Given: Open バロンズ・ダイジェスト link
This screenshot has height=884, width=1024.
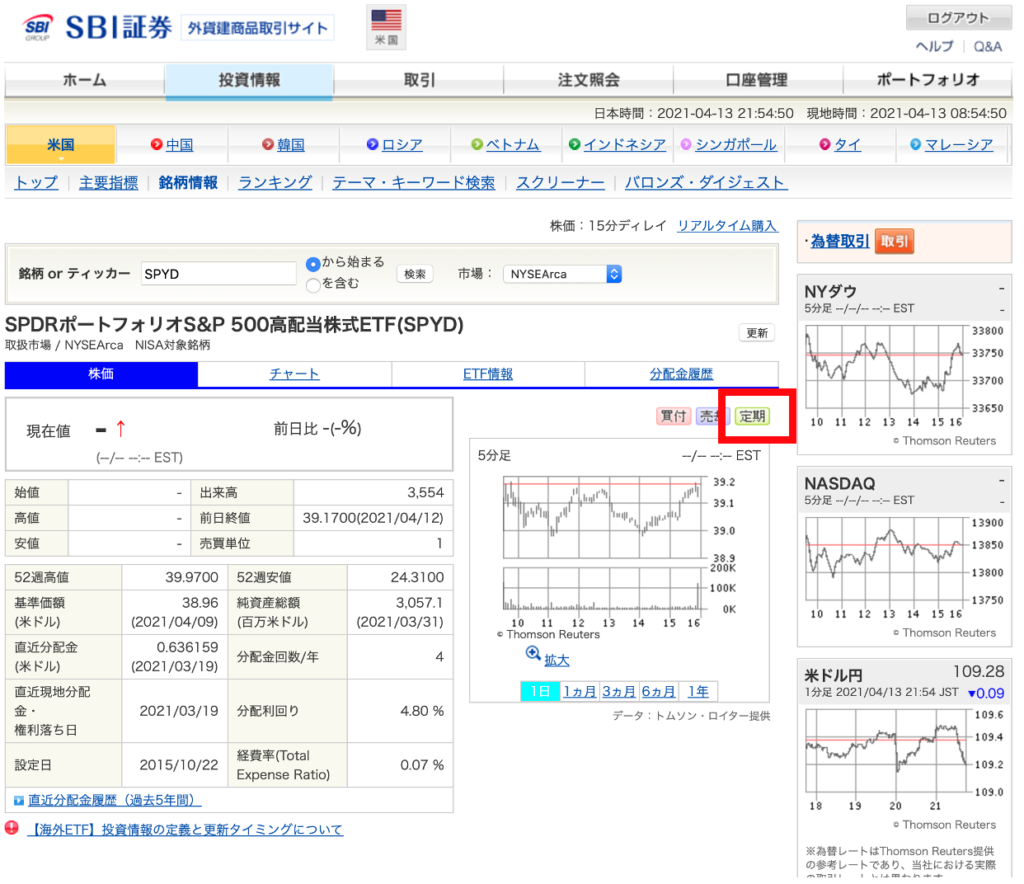Looking at the screenshot, I should coord(706,183).
